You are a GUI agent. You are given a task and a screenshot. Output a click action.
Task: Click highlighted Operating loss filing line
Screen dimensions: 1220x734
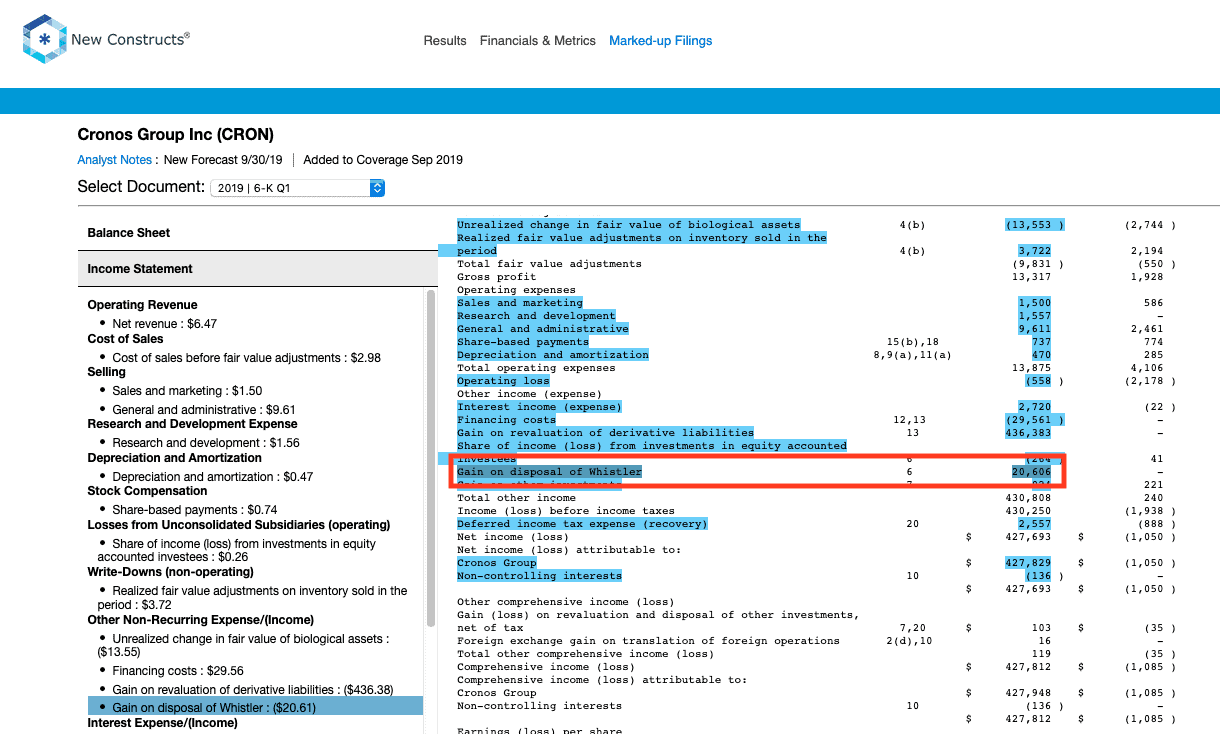[x=503, y=381]
